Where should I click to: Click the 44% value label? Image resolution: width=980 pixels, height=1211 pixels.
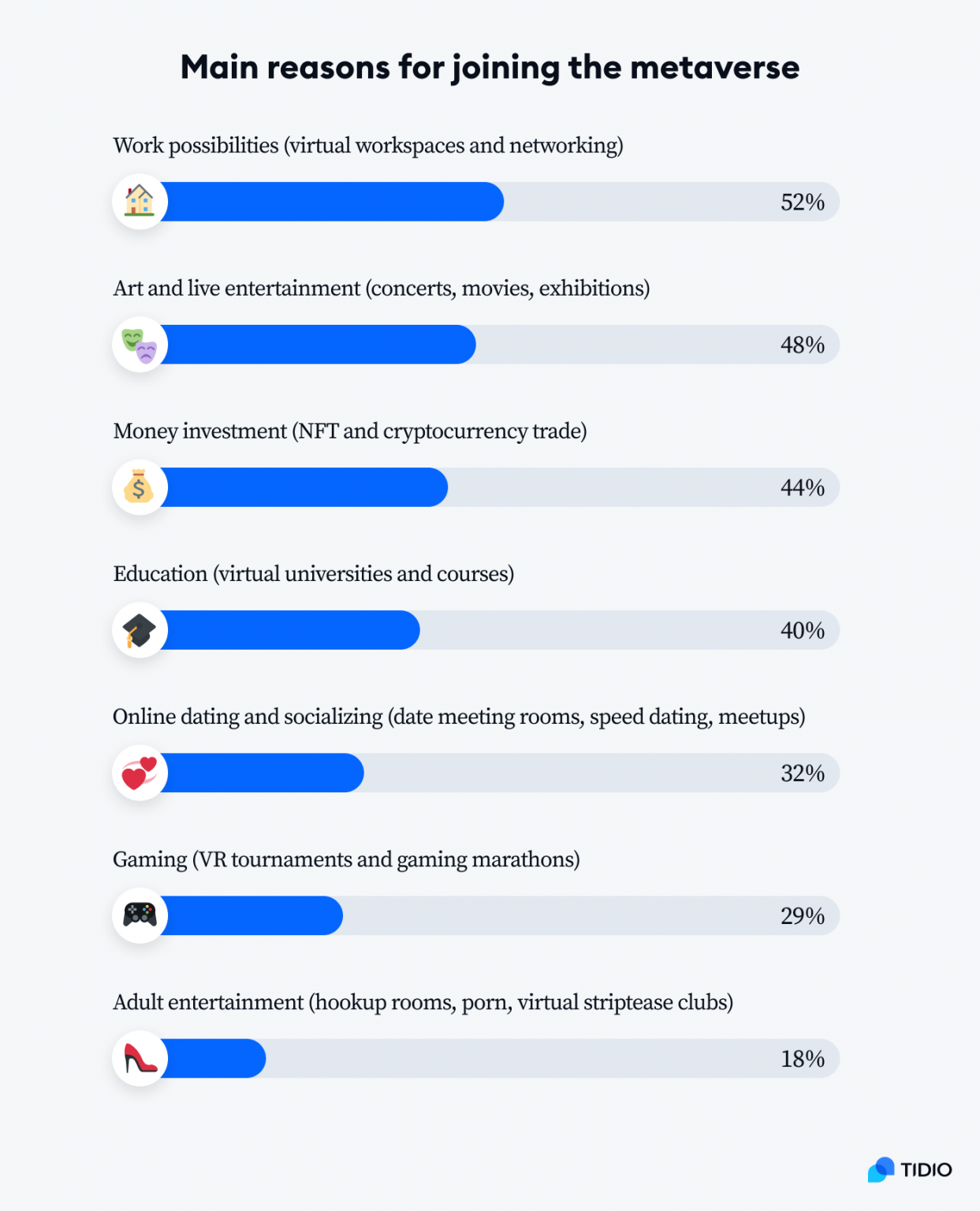[802, 488]
